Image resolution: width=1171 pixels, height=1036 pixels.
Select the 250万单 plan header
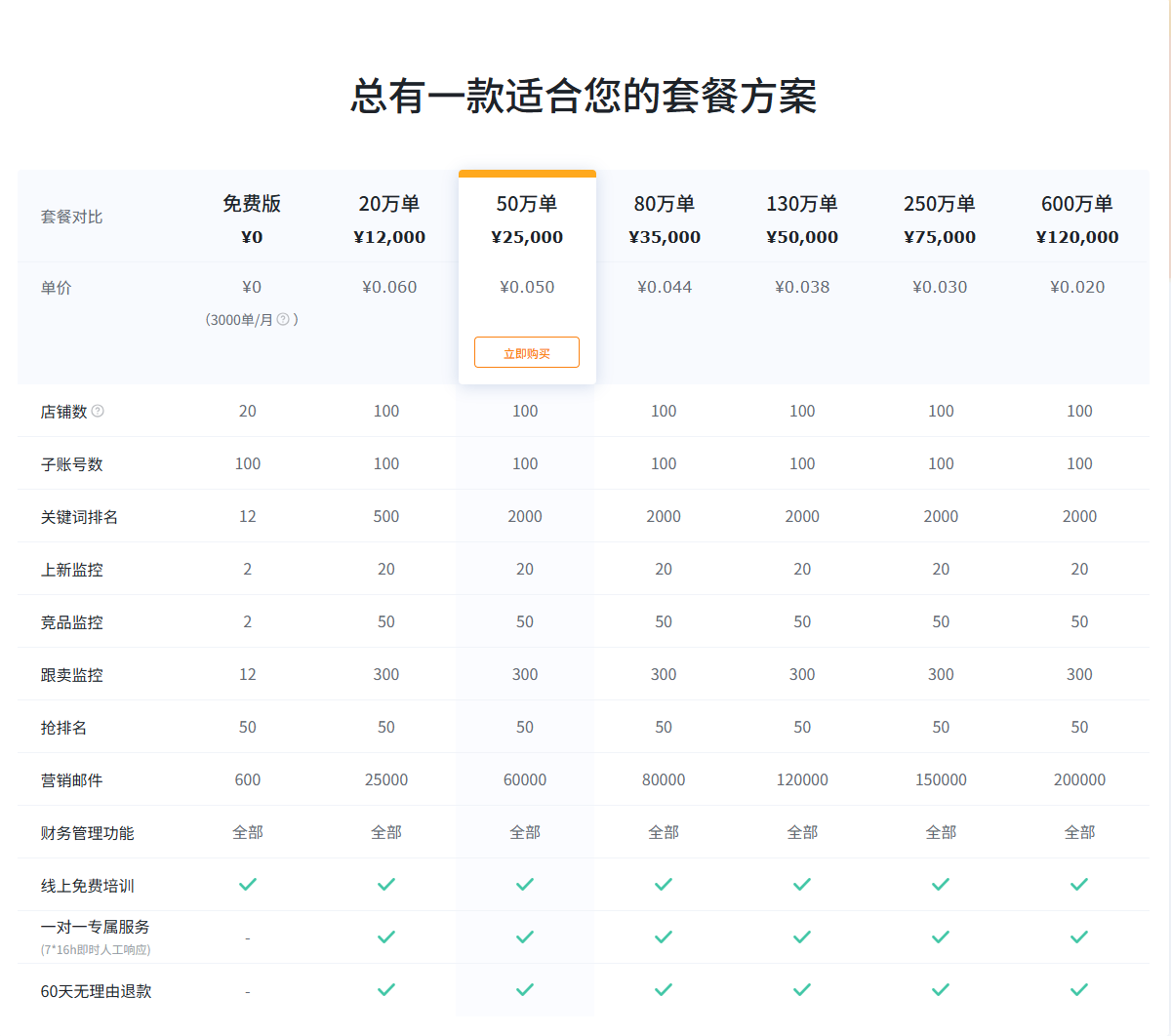coord(940,203)
